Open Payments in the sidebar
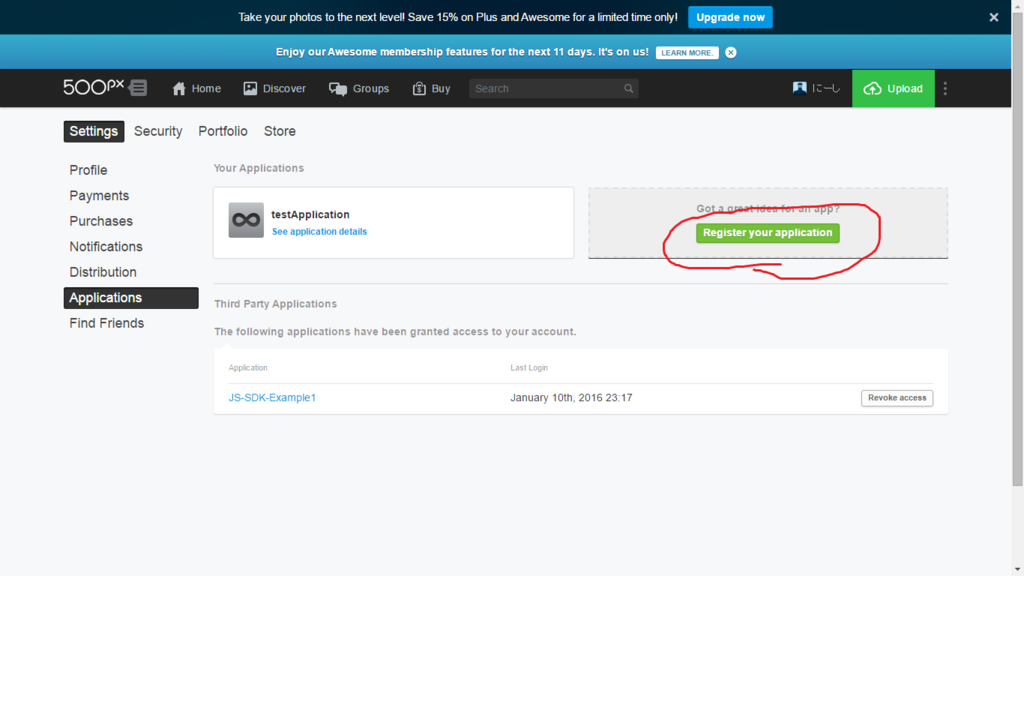Screen dimensions: 1024x705 click(99, 196)
